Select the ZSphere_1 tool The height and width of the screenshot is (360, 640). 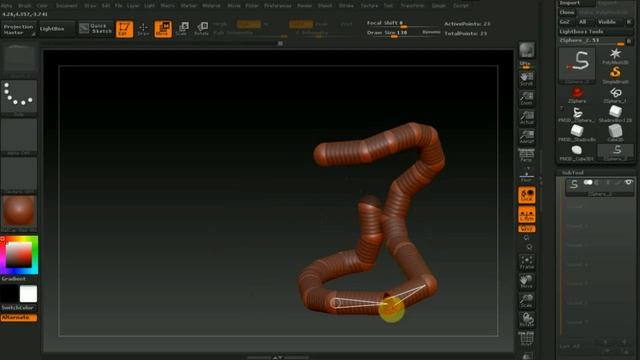click(x=615, y=95)
